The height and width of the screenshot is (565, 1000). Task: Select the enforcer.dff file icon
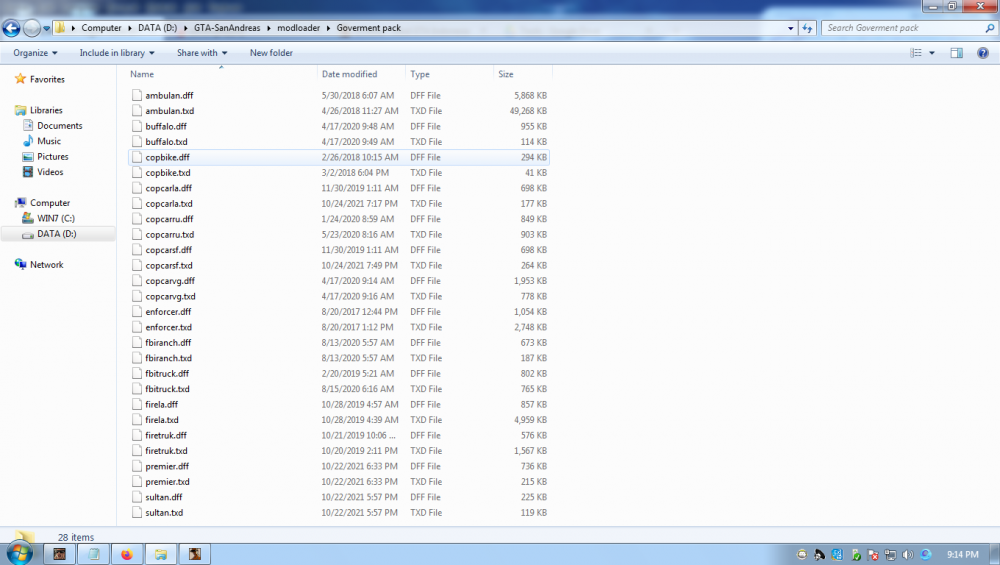point(136,312)
